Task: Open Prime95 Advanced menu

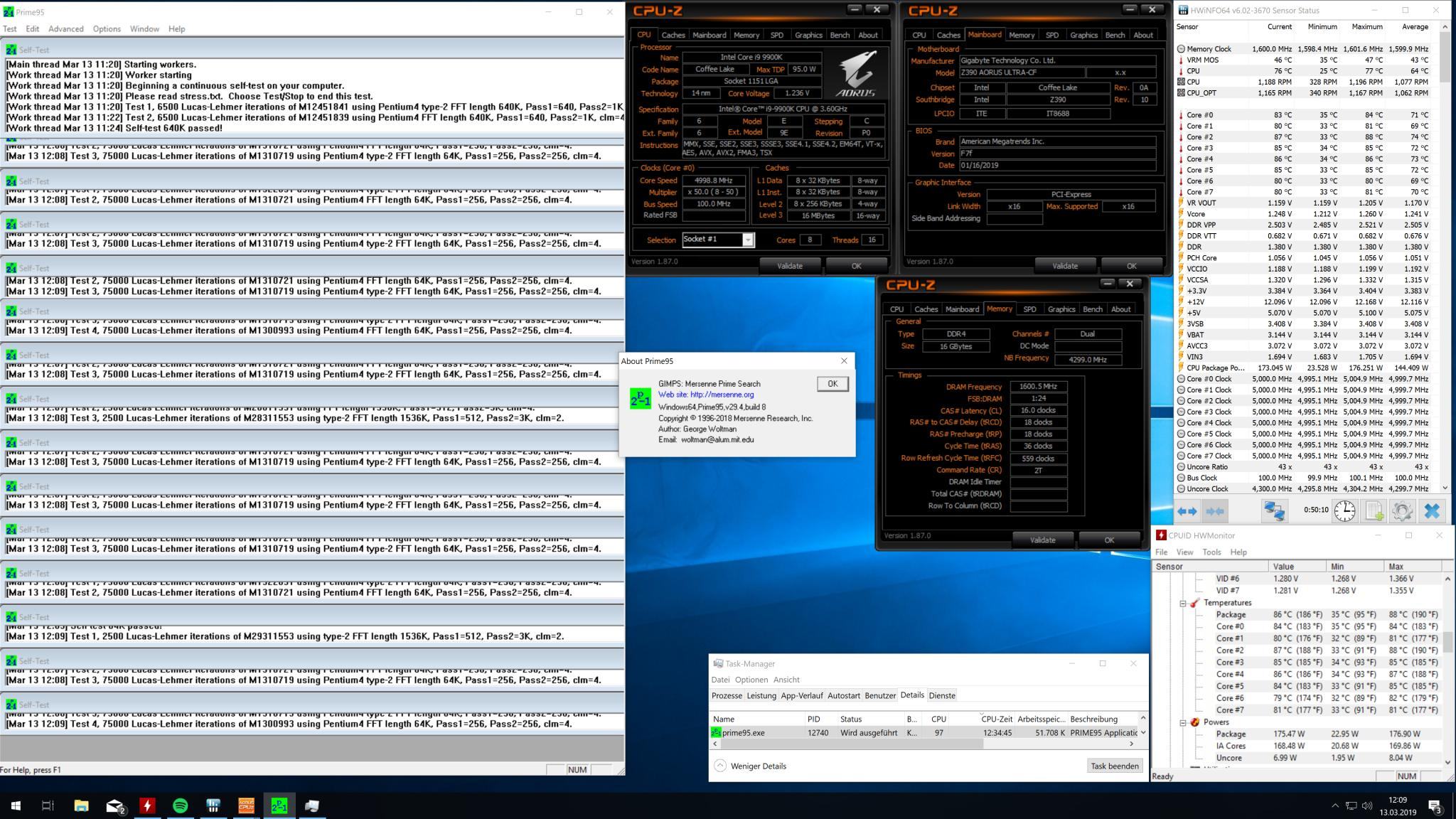Action: pyautogui.click(x=66, y=29)
